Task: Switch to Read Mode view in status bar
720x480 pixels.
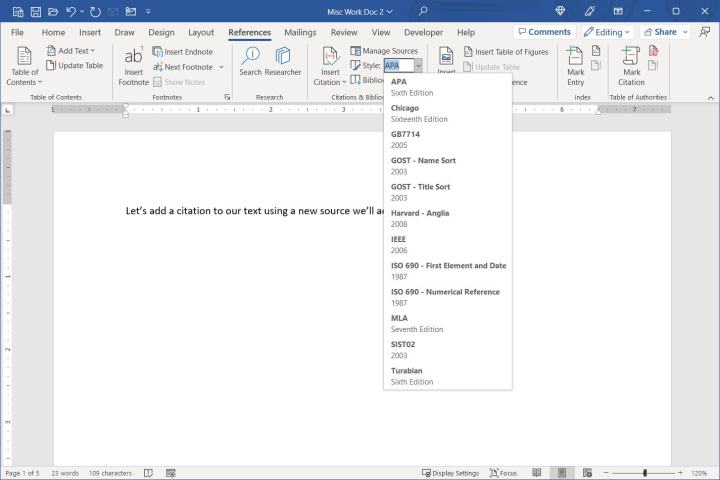Action: click(x=537, y=473)
